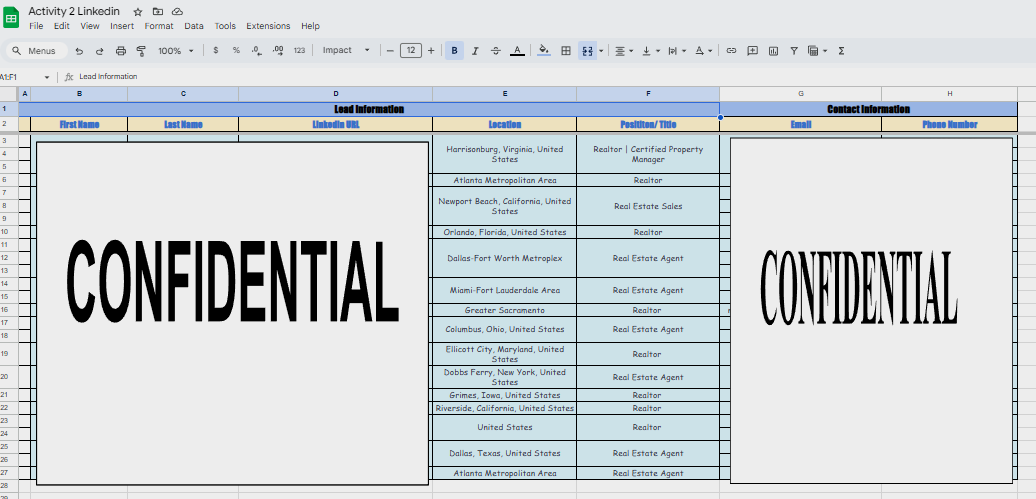Open horizontal align dropdown
Screen dimensions: 1036x499
[624, 51]
